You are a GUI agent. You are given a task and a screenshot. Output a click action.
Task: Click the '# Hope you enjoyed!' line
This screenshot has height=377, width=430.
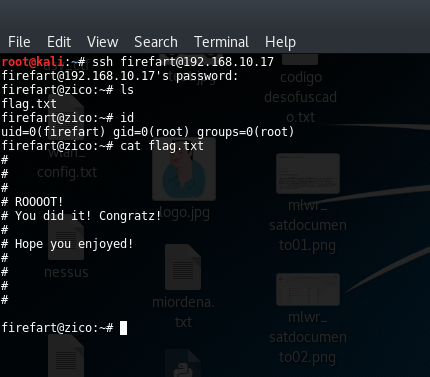coord(67,244)
